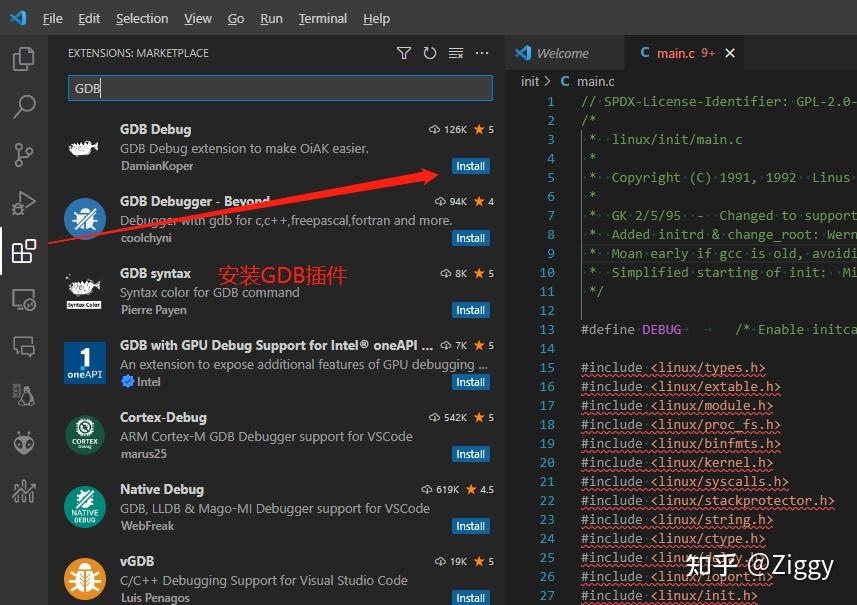Clear the extensions search results
Viewport: 857px width, 605px height.
pos(454,53)
